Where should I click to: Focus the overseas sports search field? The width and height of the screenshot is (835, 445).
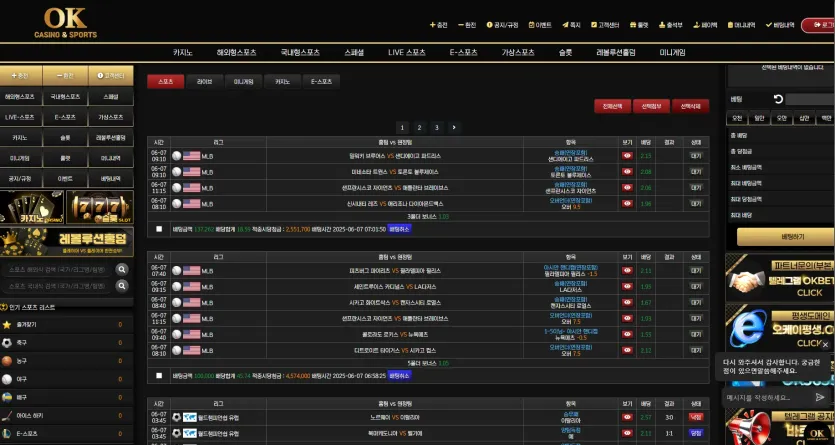tap(57, 269)
